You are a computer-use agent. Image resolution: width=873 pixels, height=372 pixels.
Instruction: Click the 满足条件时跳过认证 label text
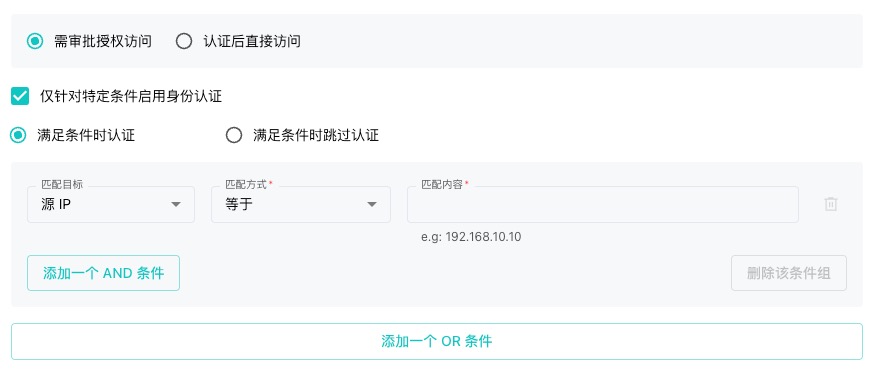point(316,135)
